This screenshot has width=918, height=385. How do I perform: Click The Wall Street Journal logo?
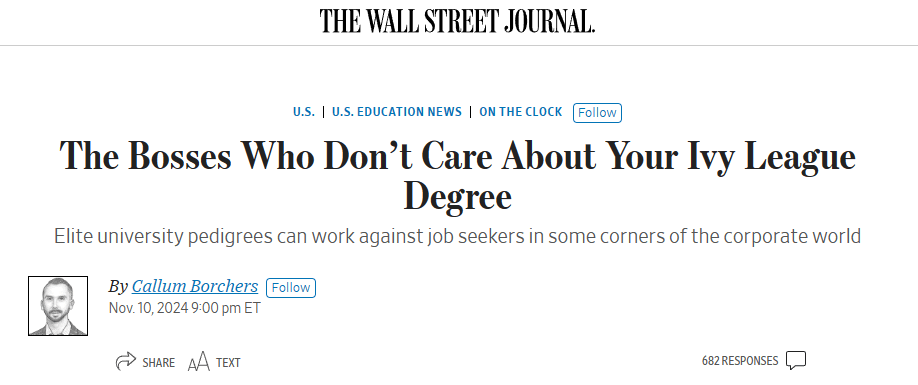457,21
